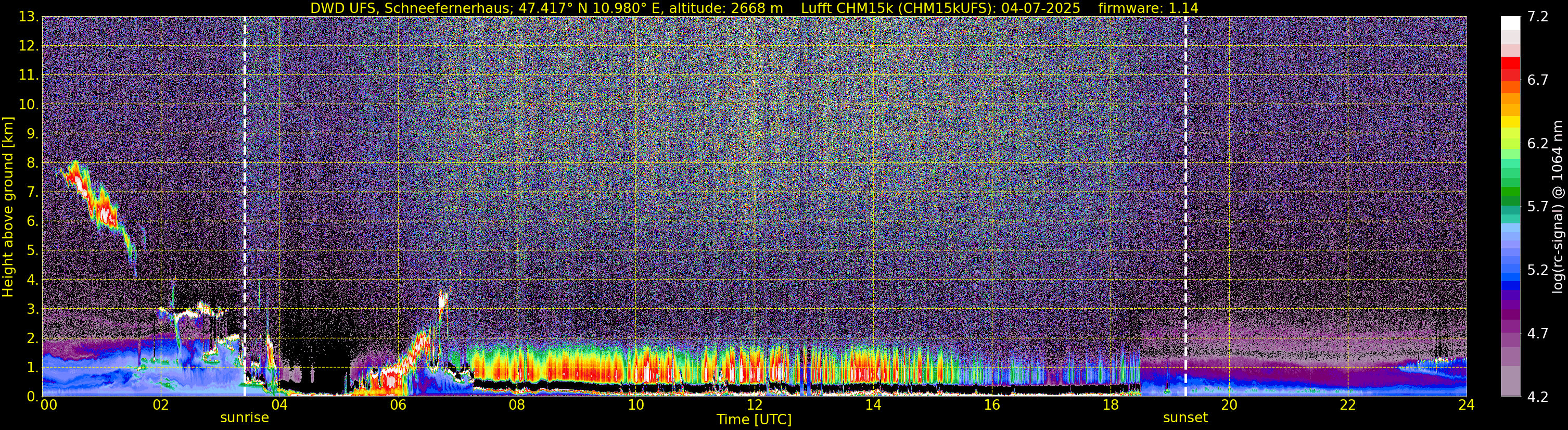Viewport: 1568px width, 430px height.
Task: Select the "6.2" colorbar tick value
Action: click(x=1538, y=144)
